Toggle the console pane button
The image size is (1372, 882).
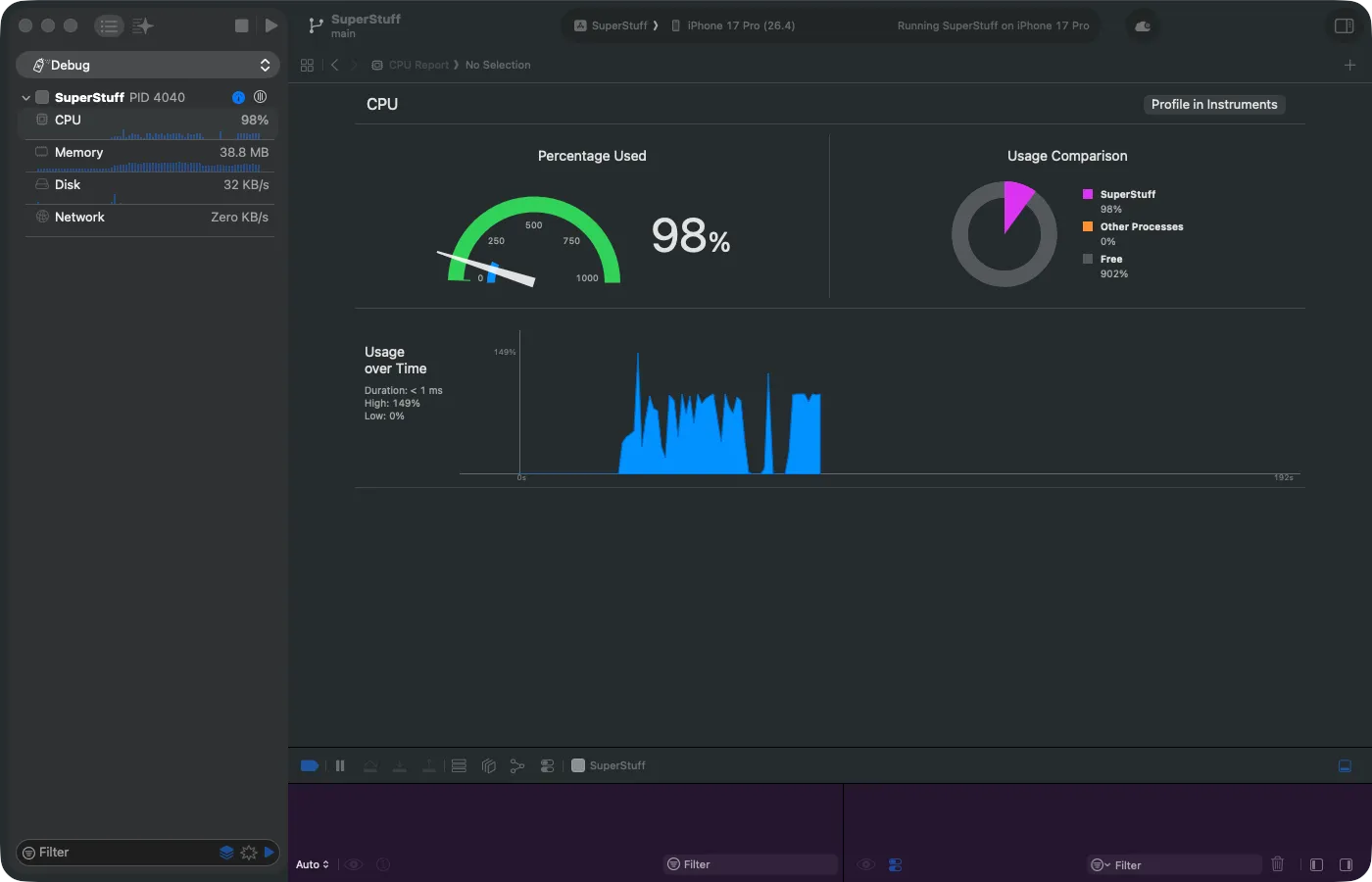pos(1346,865)
